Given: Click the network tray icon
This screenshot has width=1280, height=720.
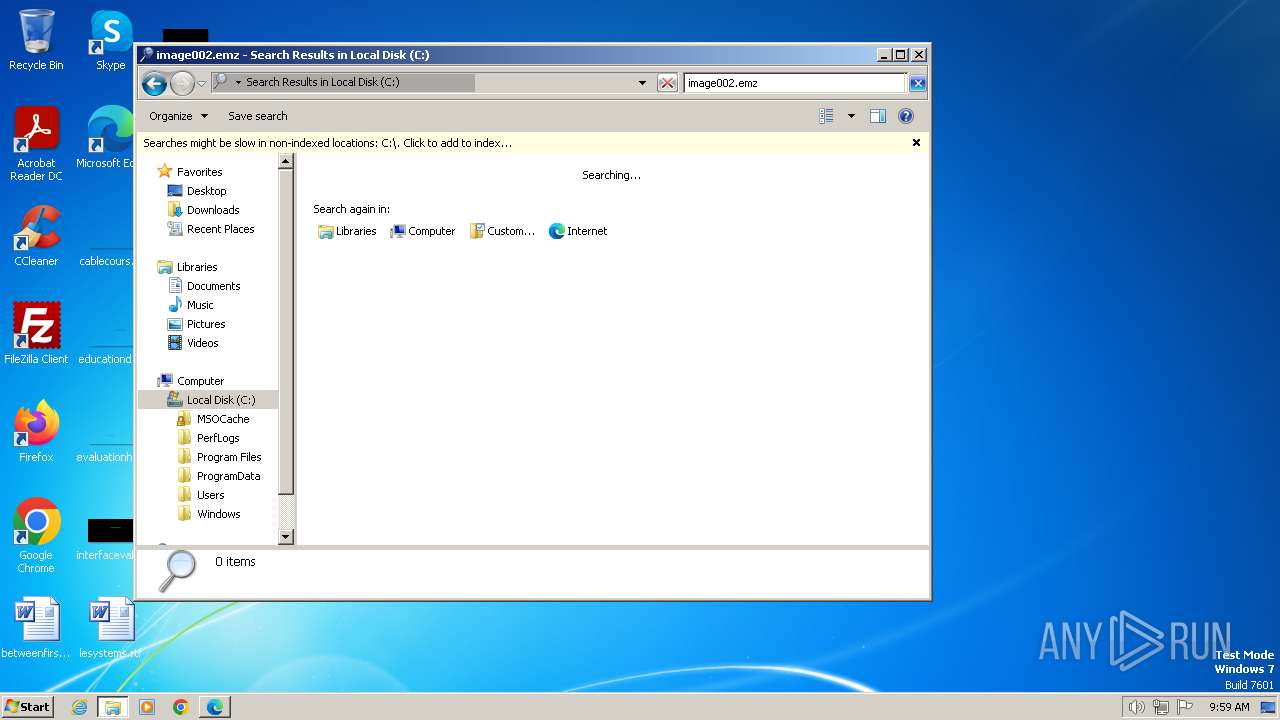Looking at the screenshot, I should tap(1161, 707).
